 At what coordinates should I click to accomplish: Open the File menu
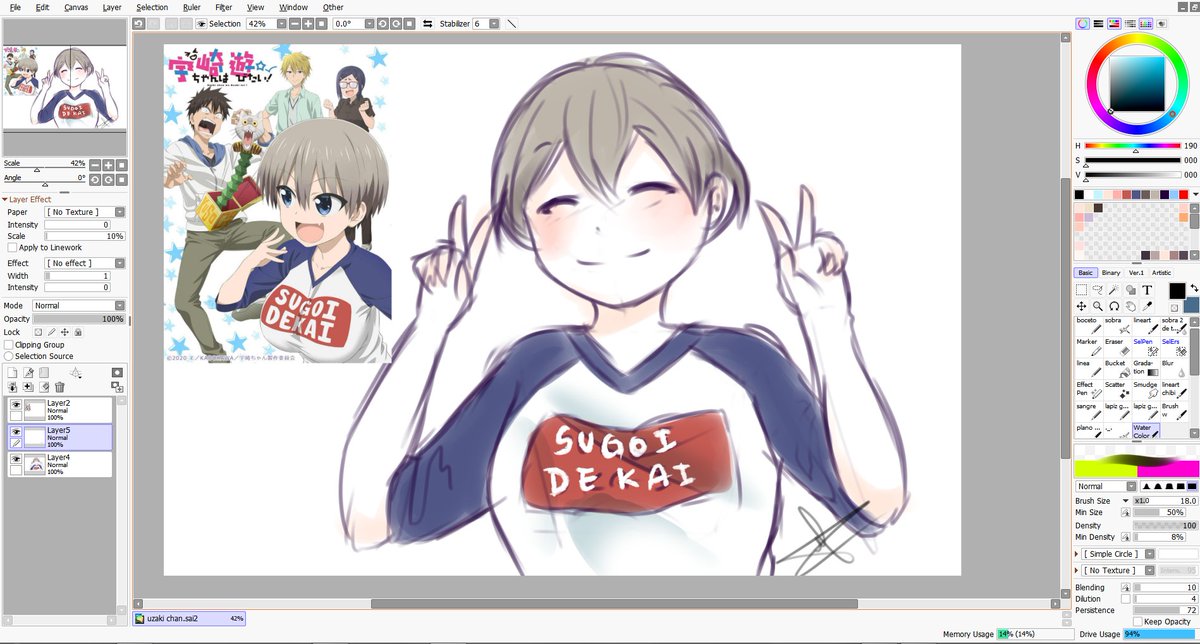(x=15, y=7)
